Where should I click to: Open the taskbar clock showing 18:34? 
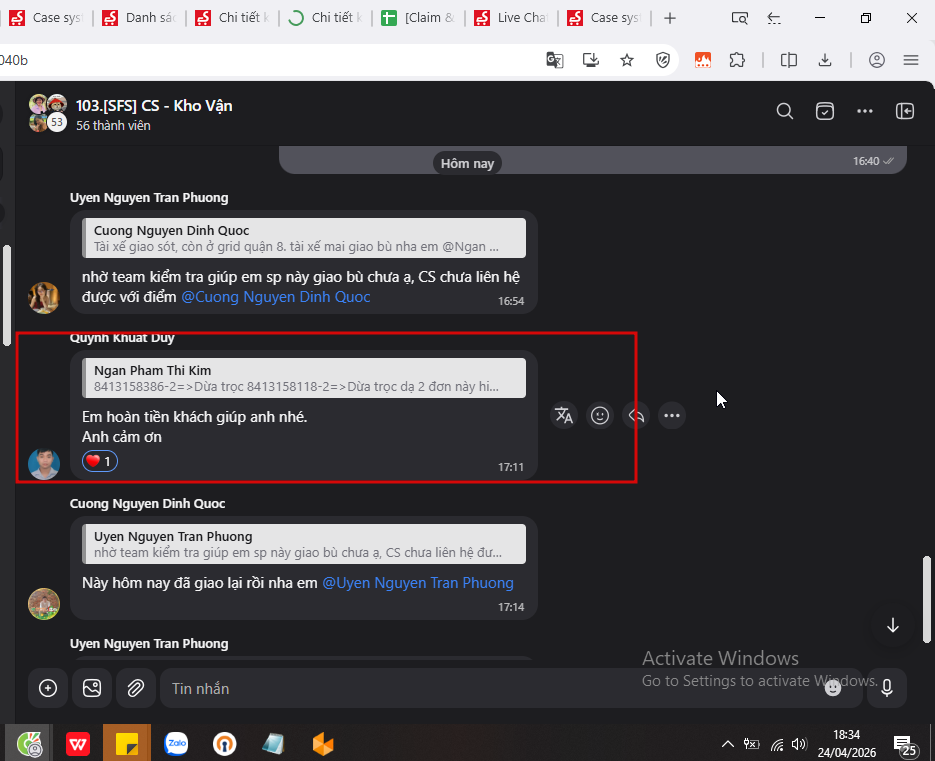846,743
